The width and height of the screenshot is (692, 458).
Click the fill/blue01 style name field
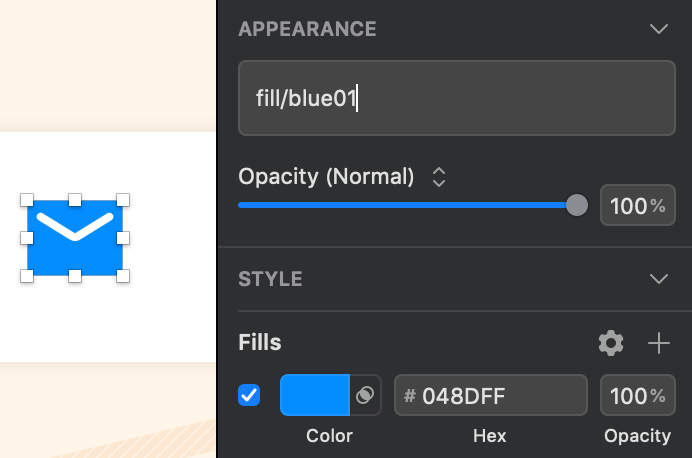[456, 98]
